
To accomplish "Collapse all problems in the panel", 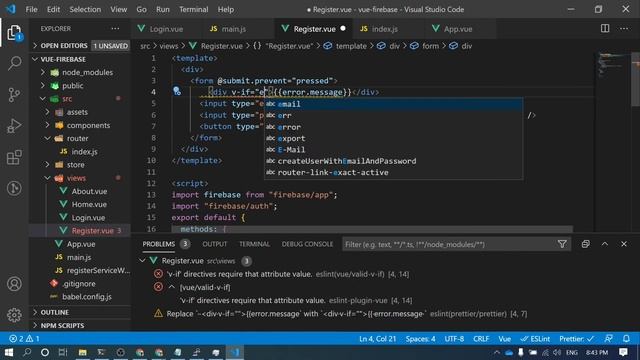I will [x=585, y=244].
